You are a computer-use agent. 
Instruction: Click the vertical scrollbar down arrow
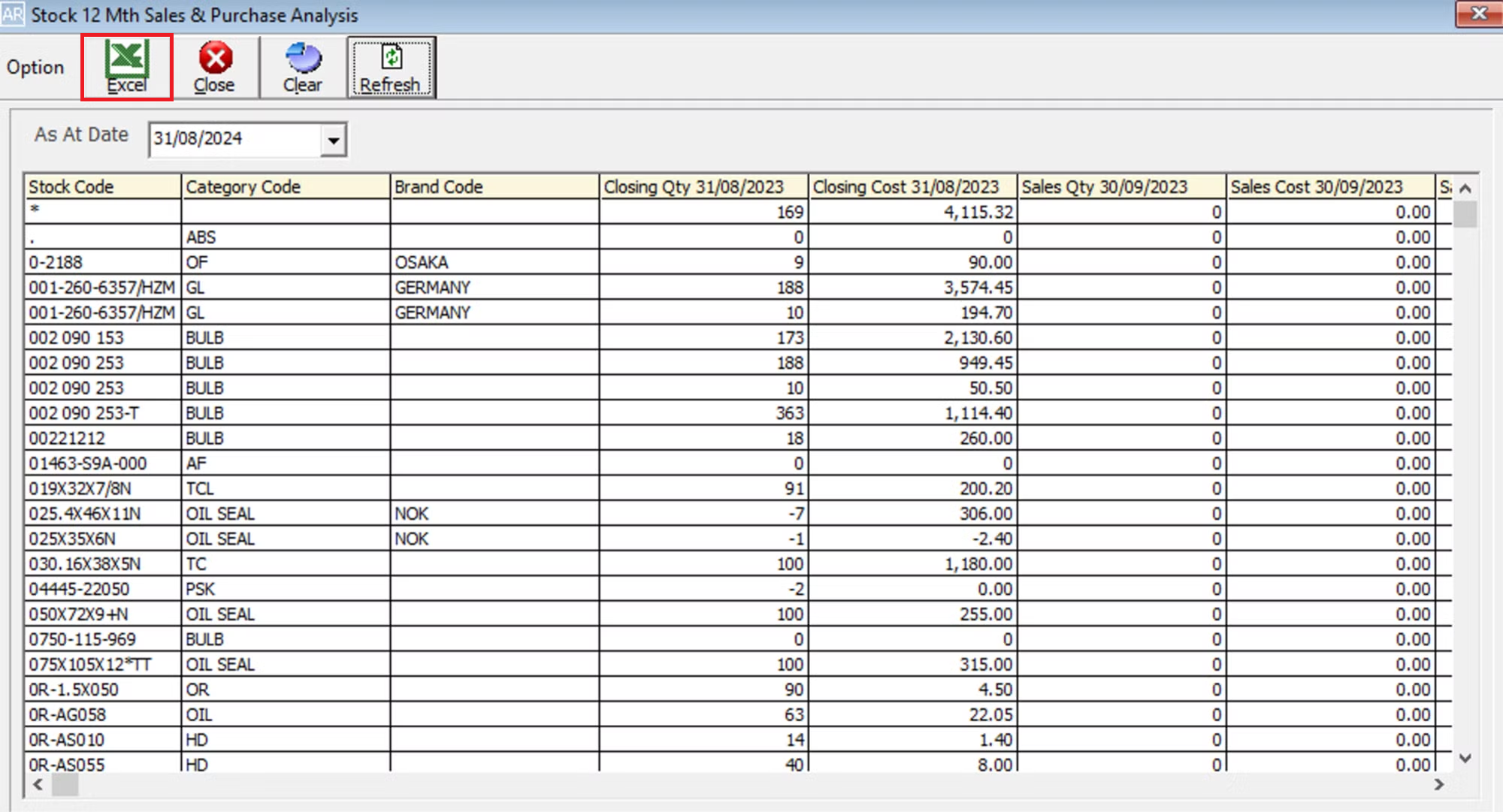[x=1465, y=759]
